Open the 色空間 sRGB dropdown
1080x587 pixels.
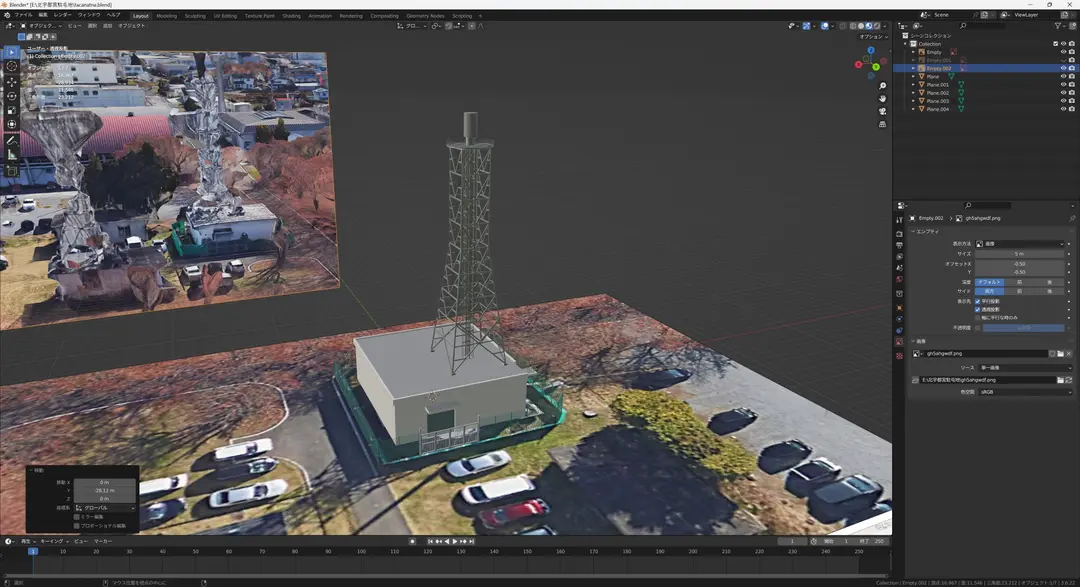[1025, 392]
